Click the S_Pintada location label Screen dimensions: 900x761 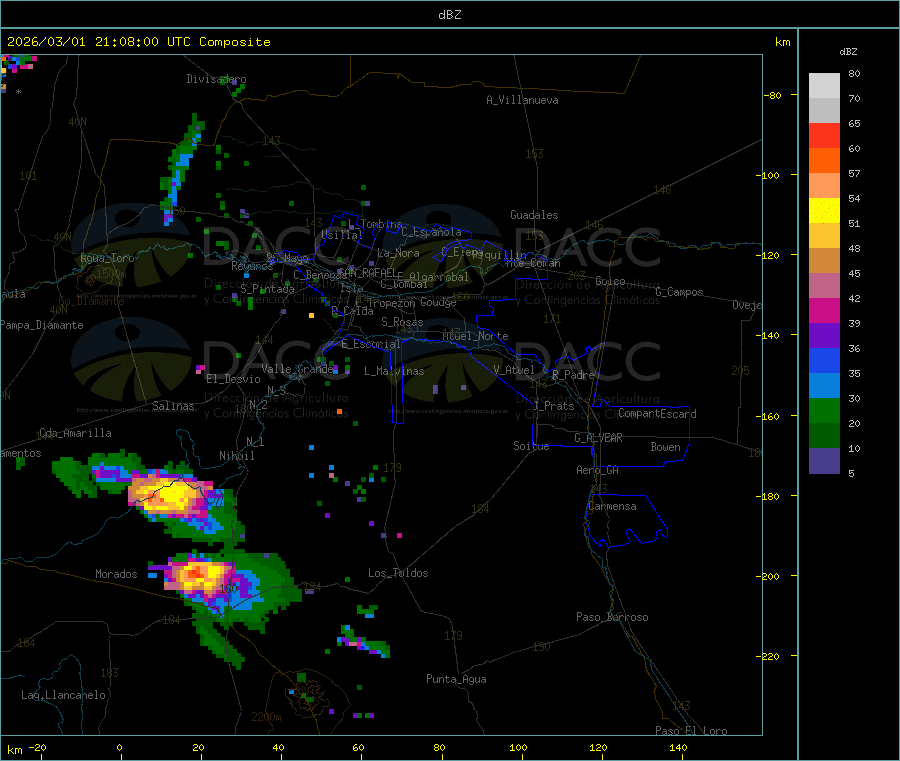point(267,289)
